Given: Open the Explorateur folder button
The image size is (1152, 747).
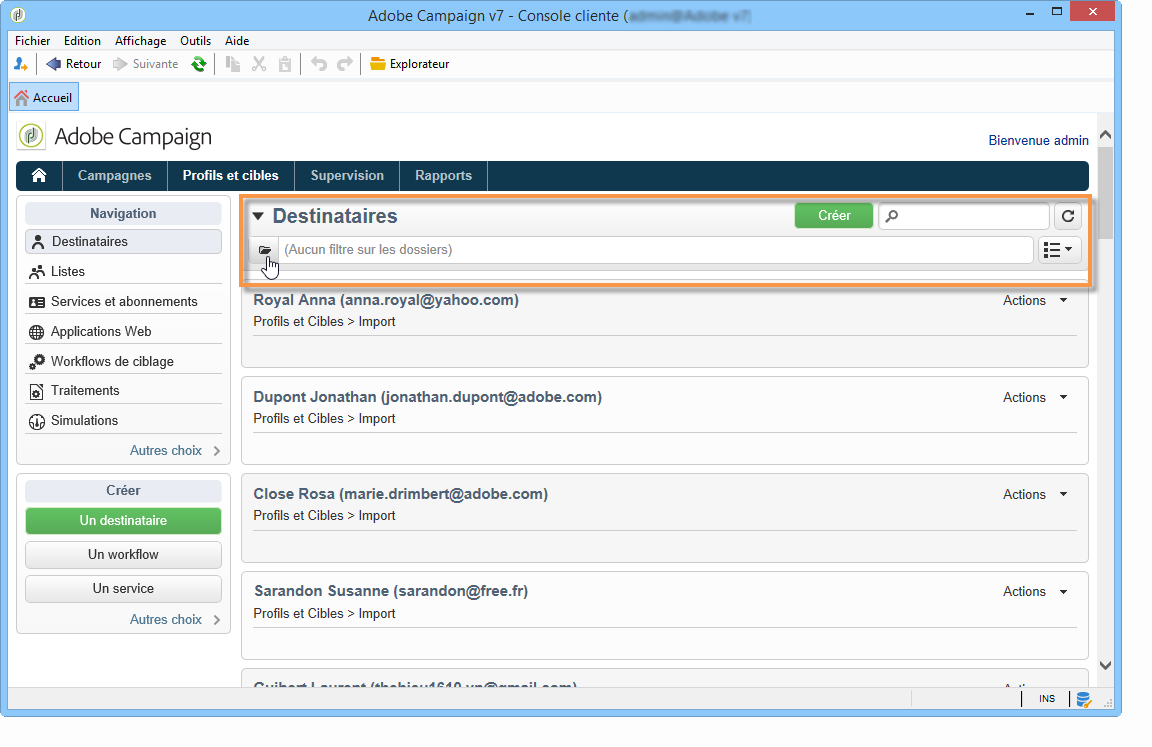Looking at the screenshot, I should coord(409,64).
